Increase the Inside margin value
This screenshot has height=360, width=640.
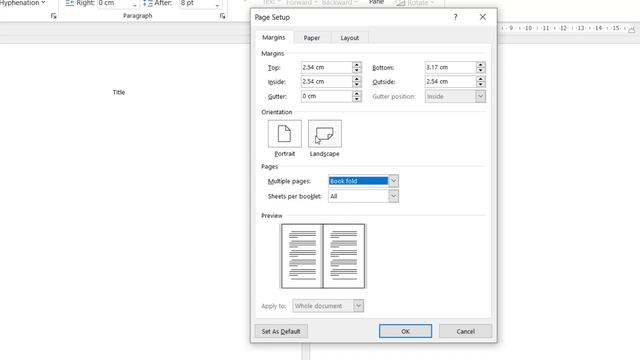[x=357, y=79]
